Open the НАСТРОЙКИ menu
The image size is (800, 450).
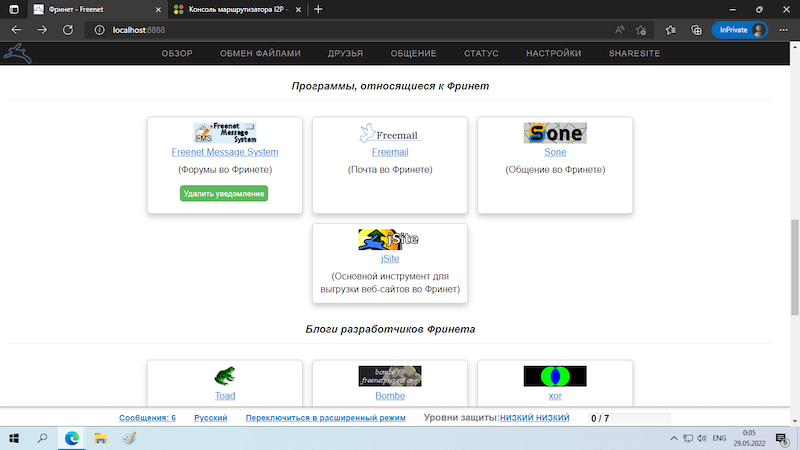tap(553, 53)
